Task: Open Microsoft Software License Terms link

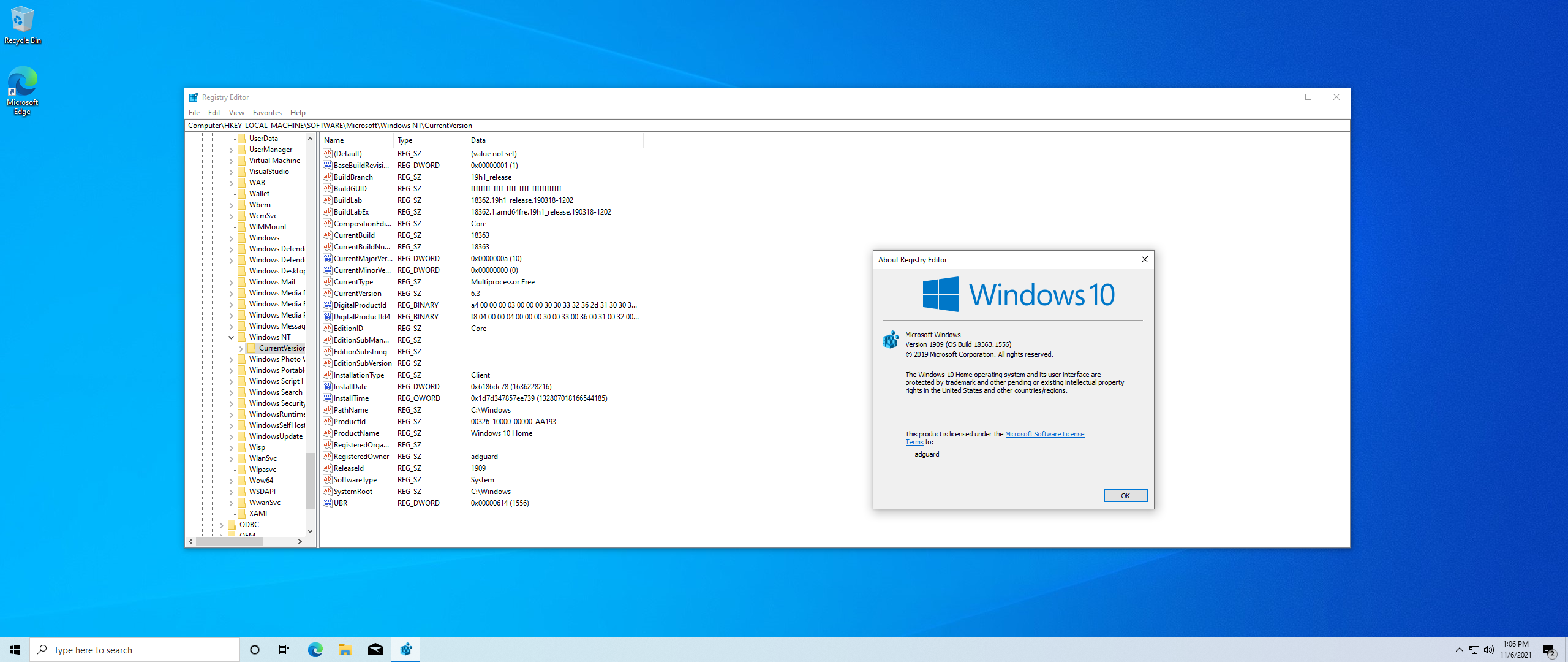Action: (1044, 434)
